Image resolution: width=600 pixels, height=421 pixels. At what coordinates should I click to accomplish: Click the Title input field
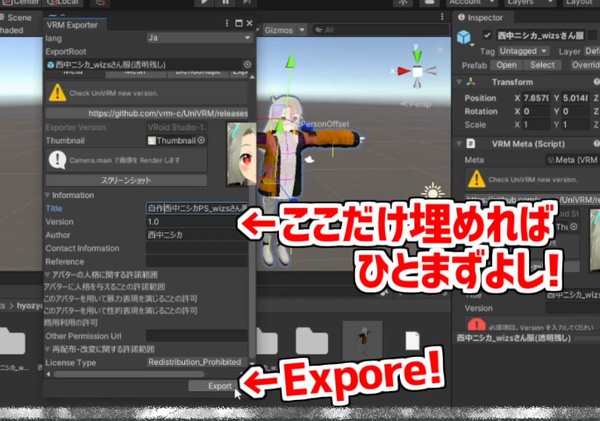(x=195, y=207)
